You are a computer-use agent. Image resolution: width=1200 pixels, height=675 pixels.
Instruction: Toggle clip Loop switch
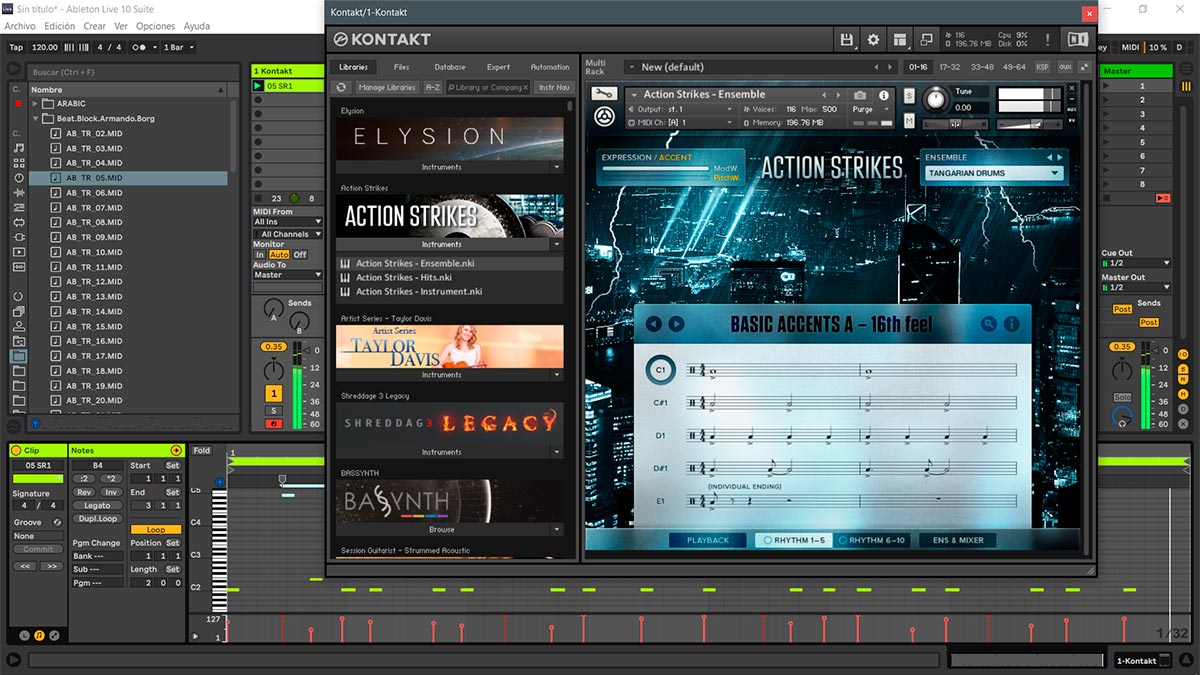point(156,530)
